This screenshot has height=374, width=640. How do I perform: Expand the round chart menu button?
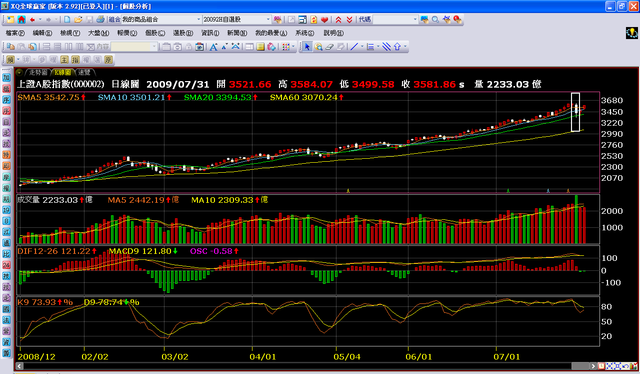[19, 72]
